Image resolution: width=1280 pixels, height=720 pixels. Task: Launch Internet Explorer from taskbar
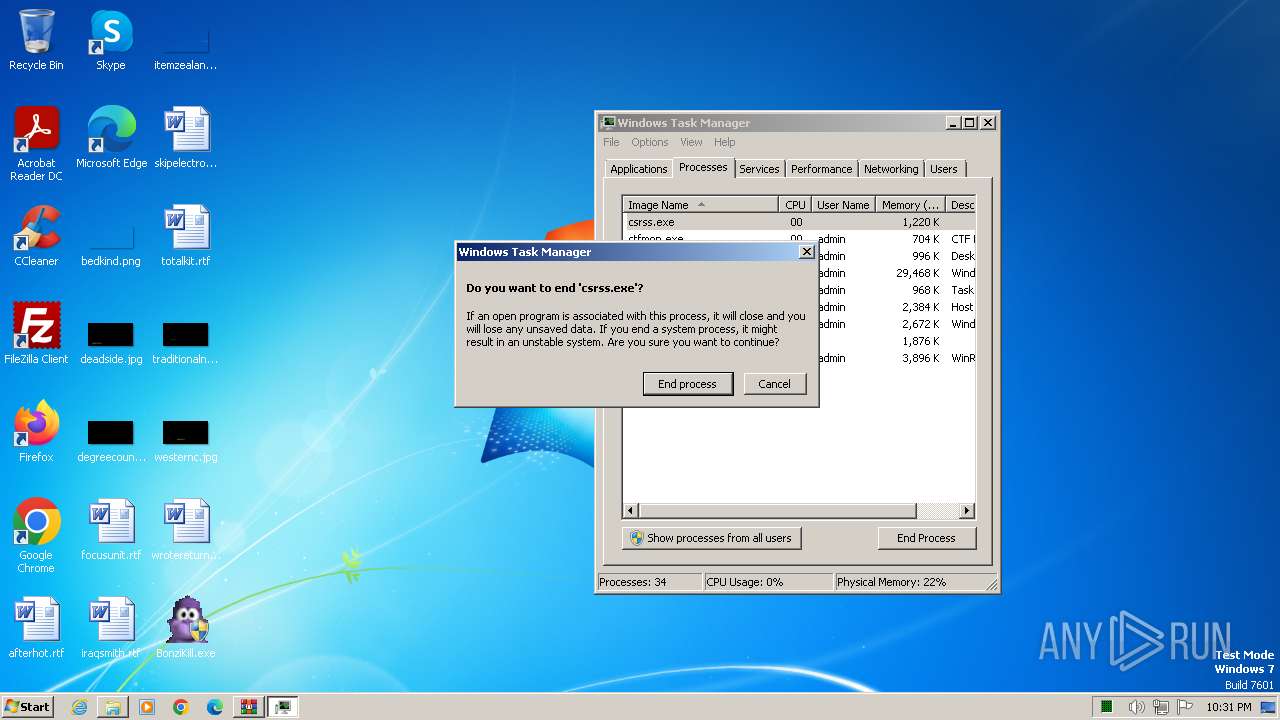click(79, 707)
